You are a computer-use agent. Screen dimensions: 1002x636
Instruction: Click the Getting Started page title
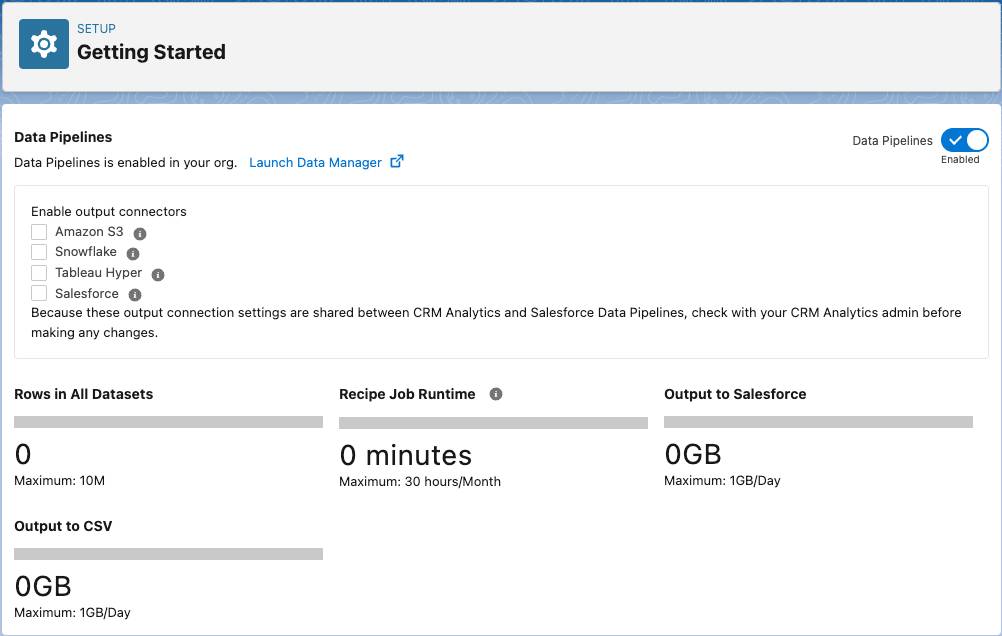coord(151,52)
